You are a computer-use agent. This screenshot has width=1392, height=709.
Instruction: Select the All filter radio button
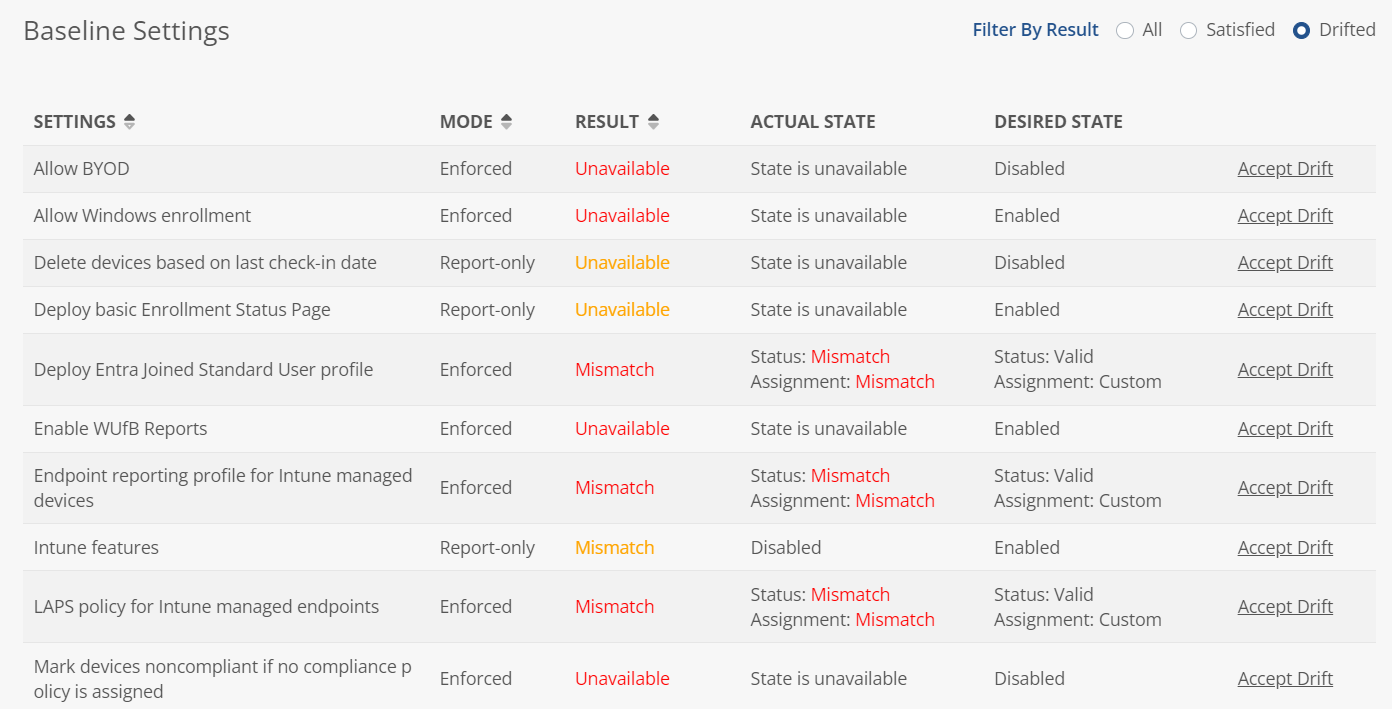[x=1125, y=31]
